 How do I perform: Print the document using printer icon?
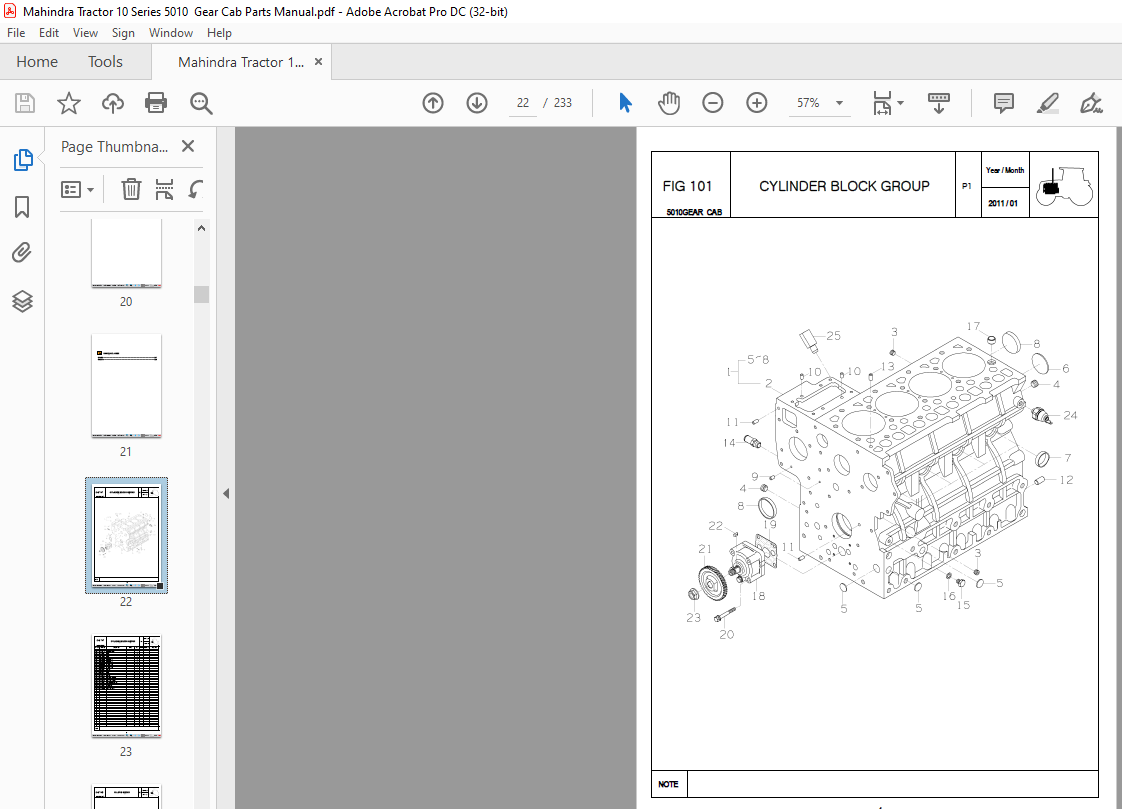point(156,103)
